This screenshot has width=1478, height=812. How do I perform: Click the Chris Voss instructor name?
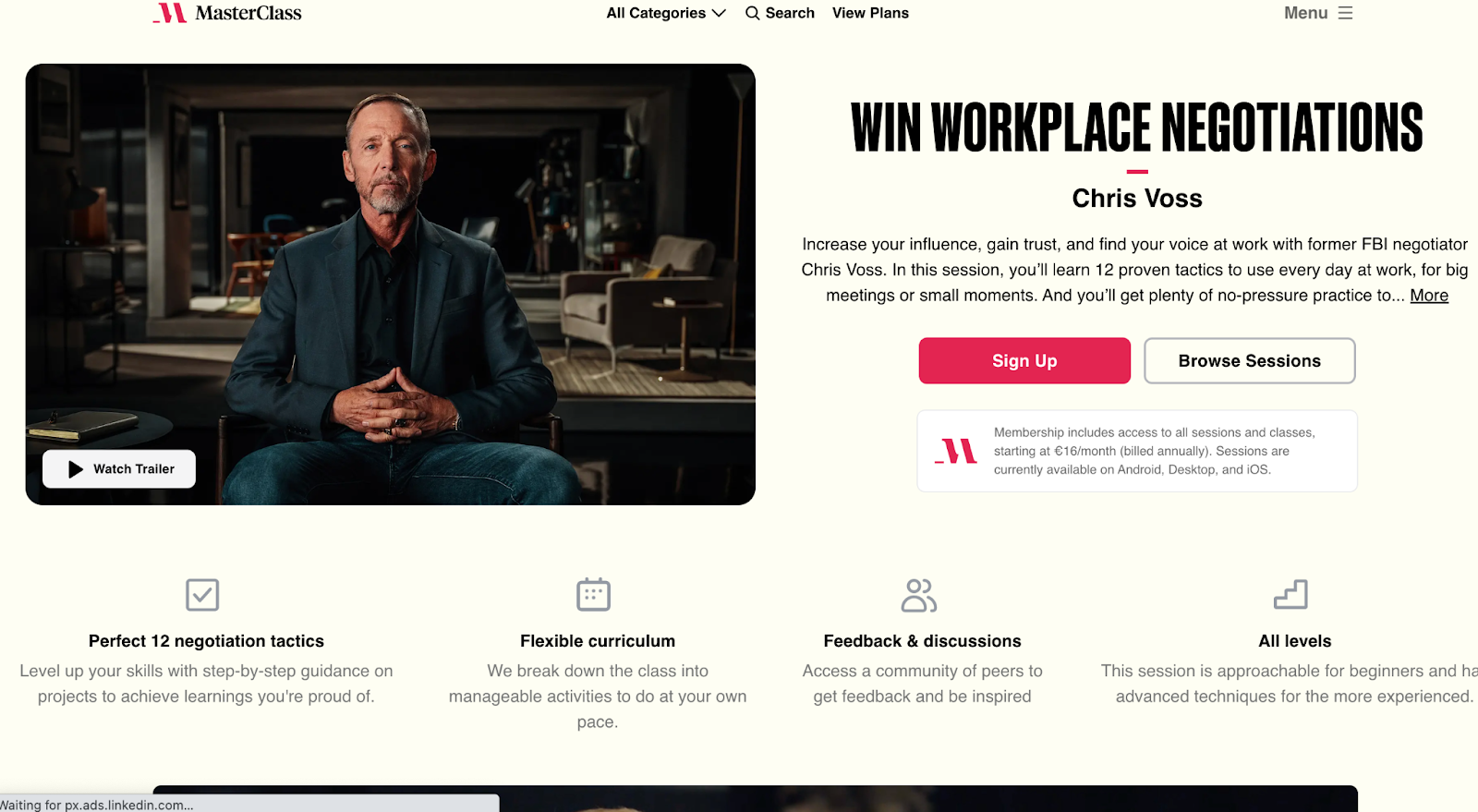(x=1137, y=199)
